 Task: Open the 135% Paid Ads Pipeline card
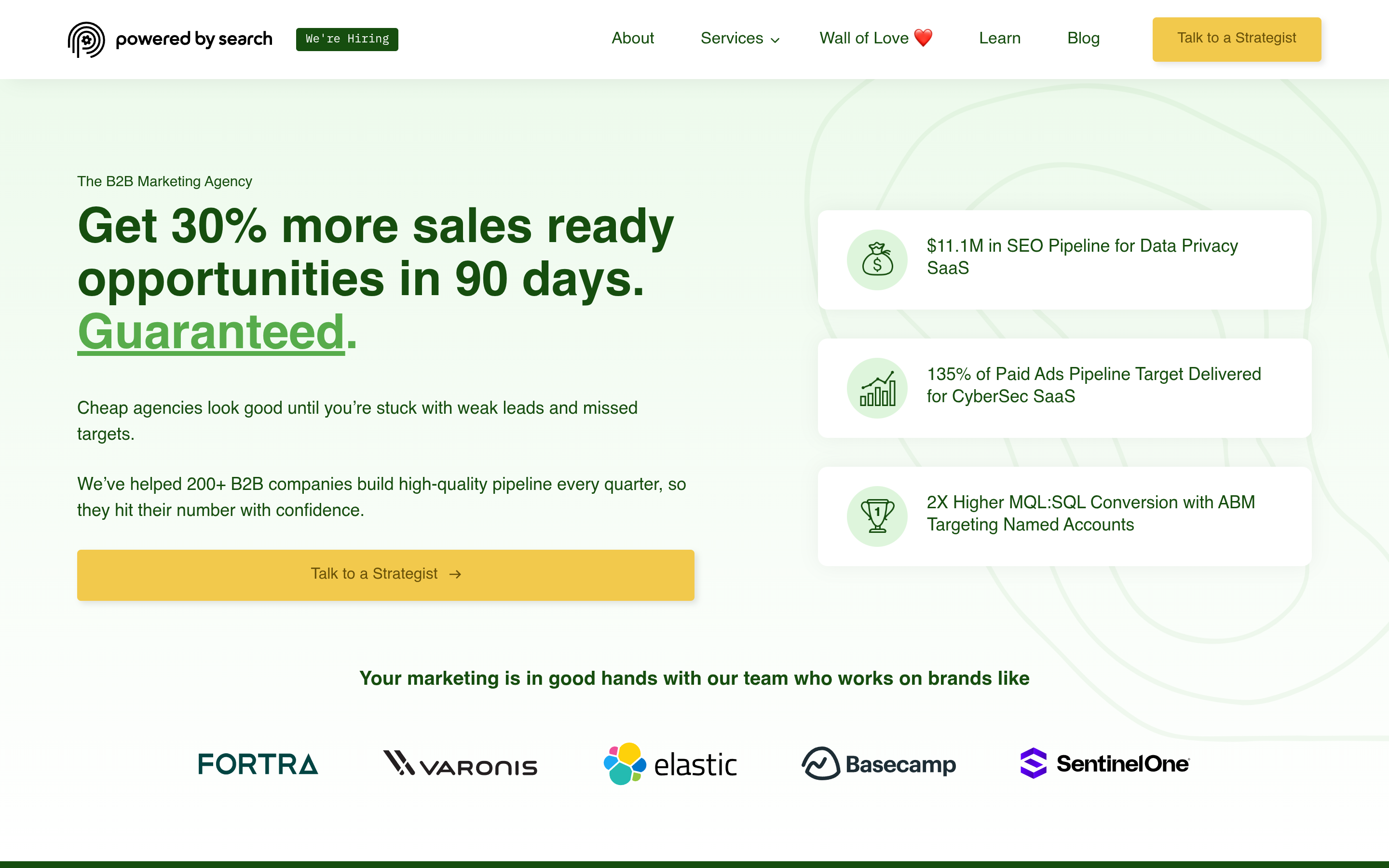(x=1064, y=388)
